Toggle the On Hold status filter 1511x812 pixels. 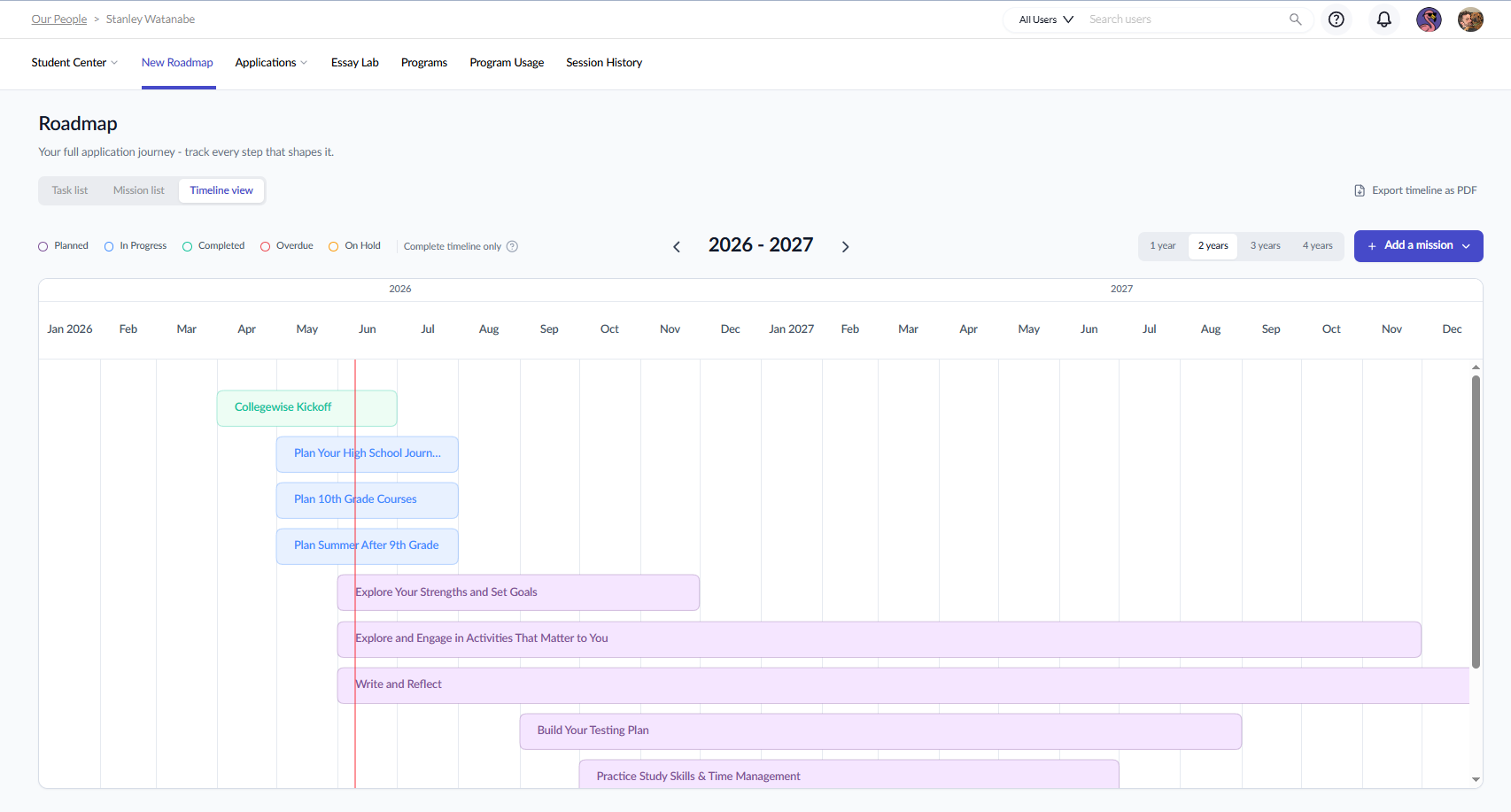pos(354,246)
